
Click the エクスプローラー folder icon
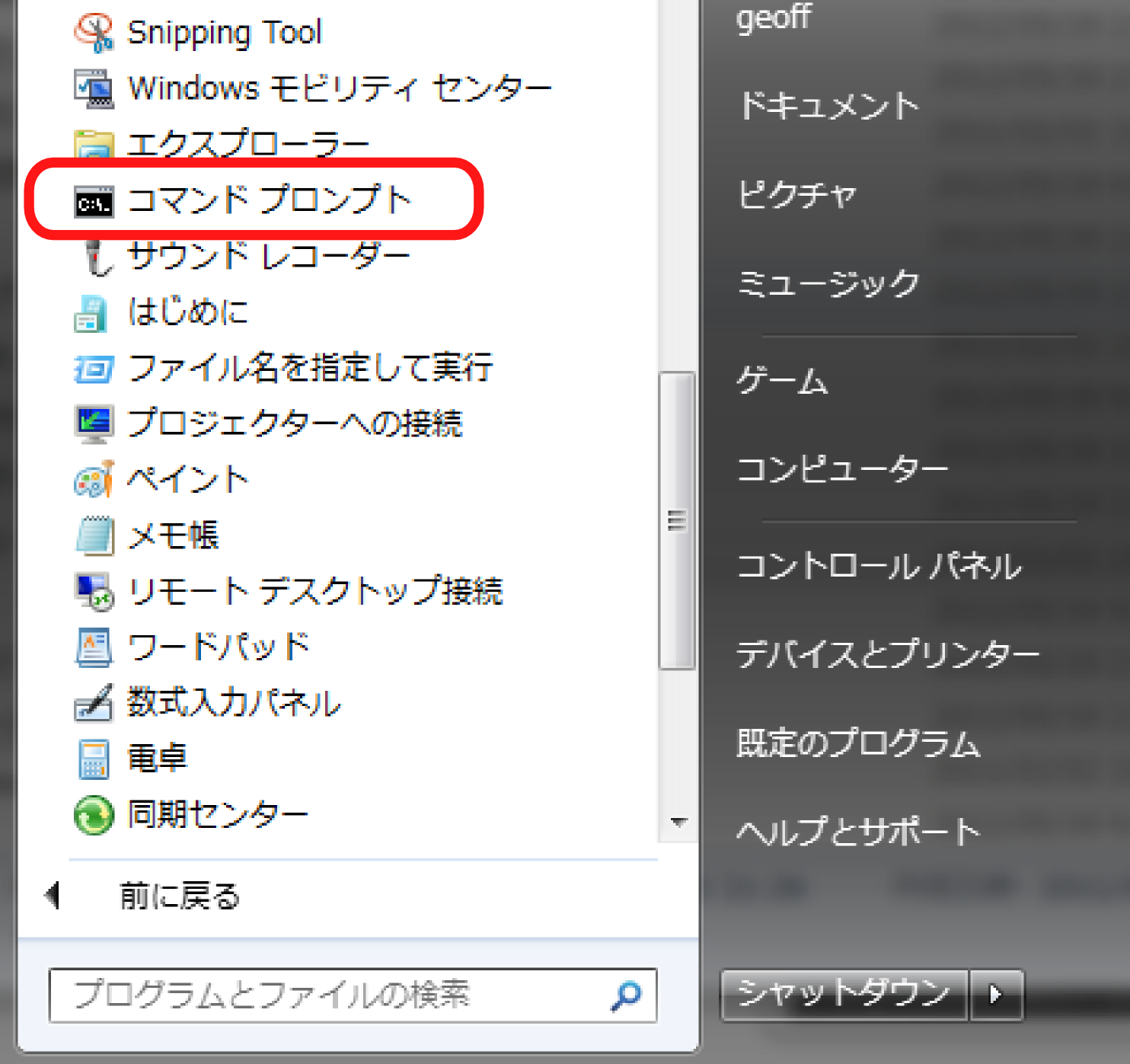point(94,144)
